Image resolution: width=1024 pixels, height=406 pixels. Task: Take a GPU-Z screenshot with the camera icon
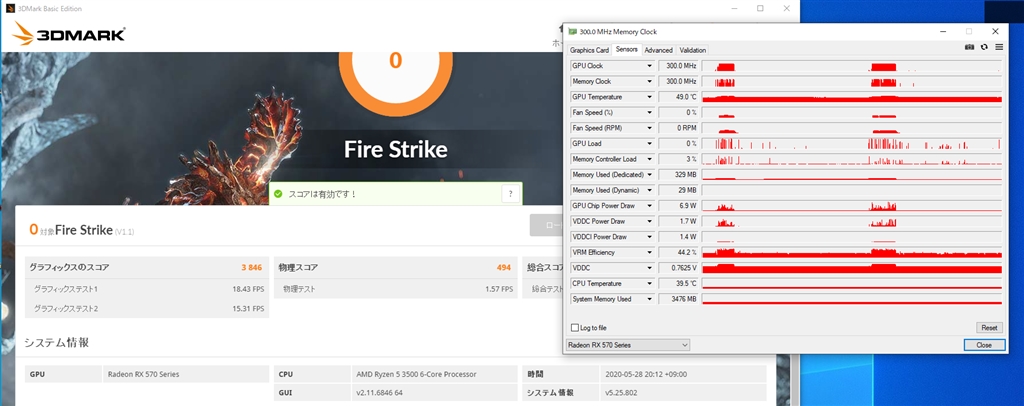[970, 47]
